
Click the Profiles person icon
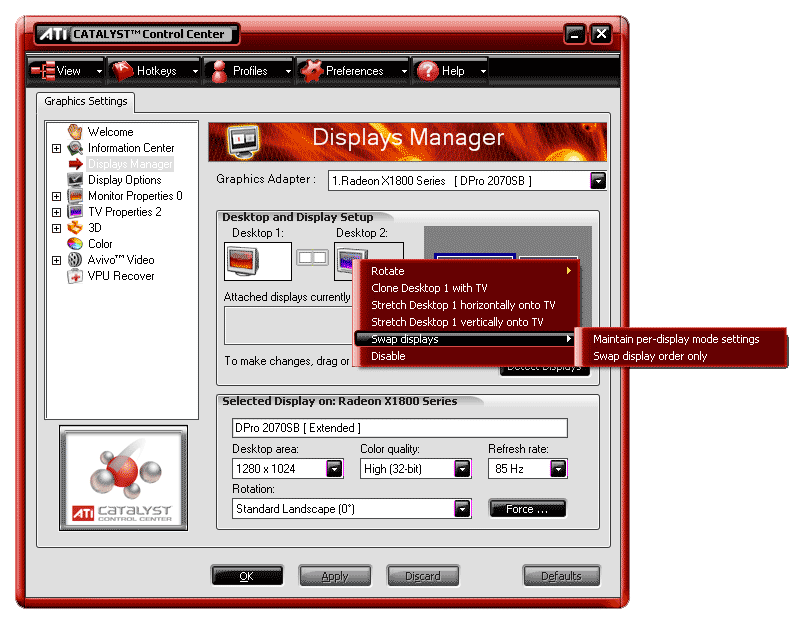click(219, 71)
